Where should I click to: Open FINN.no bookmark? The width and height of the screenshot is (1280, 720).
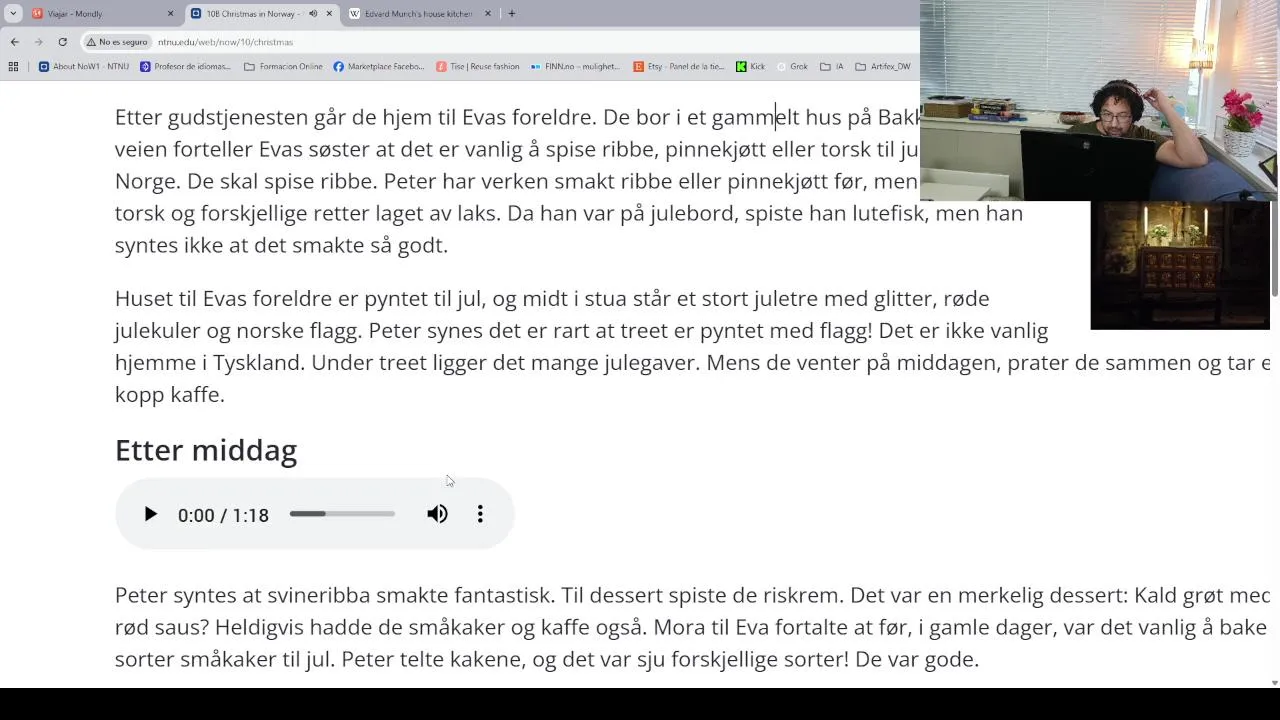575,67
